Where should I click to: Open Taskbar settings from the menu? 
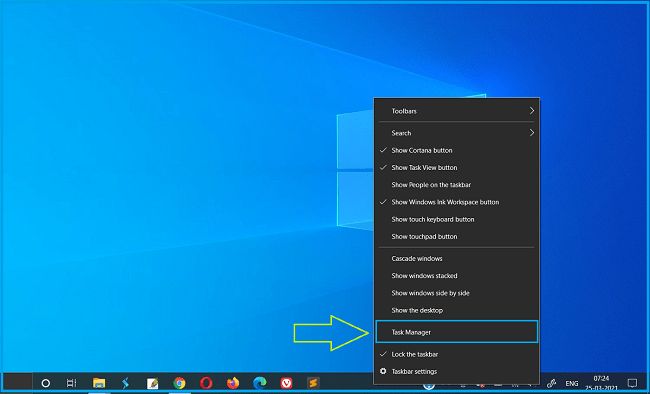pyautogui.click(x=457, y=372)
